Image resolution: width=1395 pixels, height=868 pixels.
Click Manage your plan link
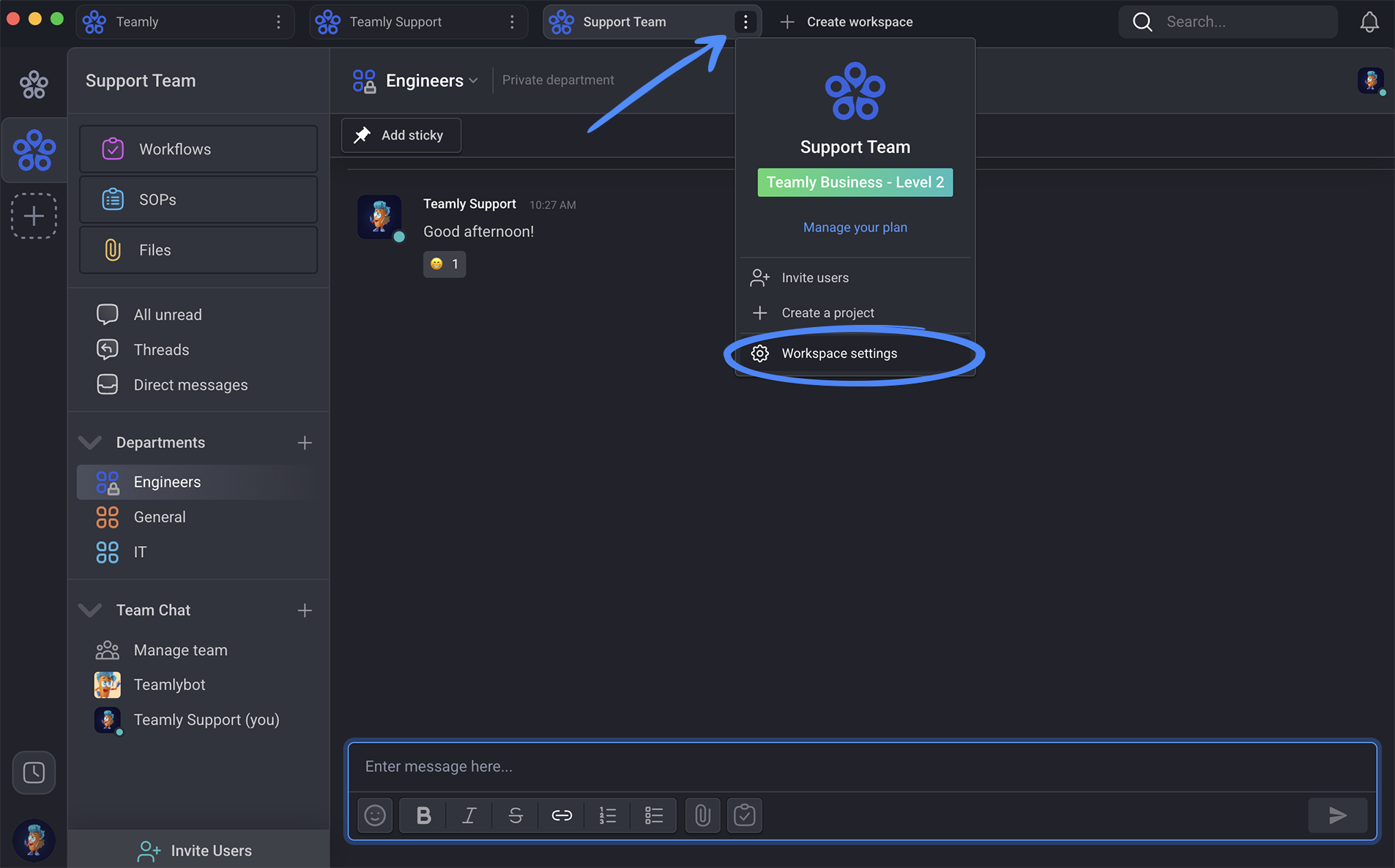click(855, 228)
